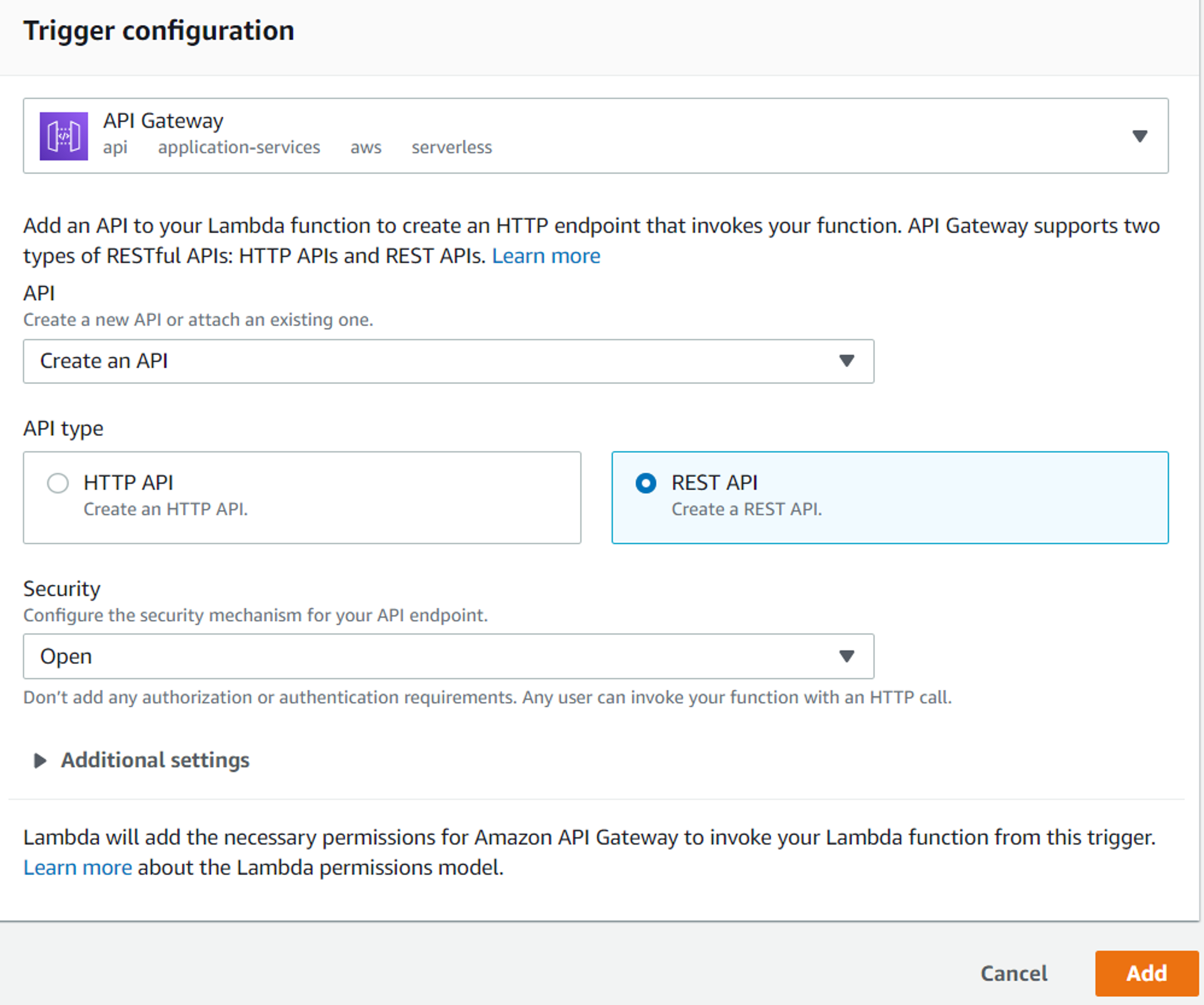
Task: Click the purple API Gateway service icon
Action: coord(64,136)
